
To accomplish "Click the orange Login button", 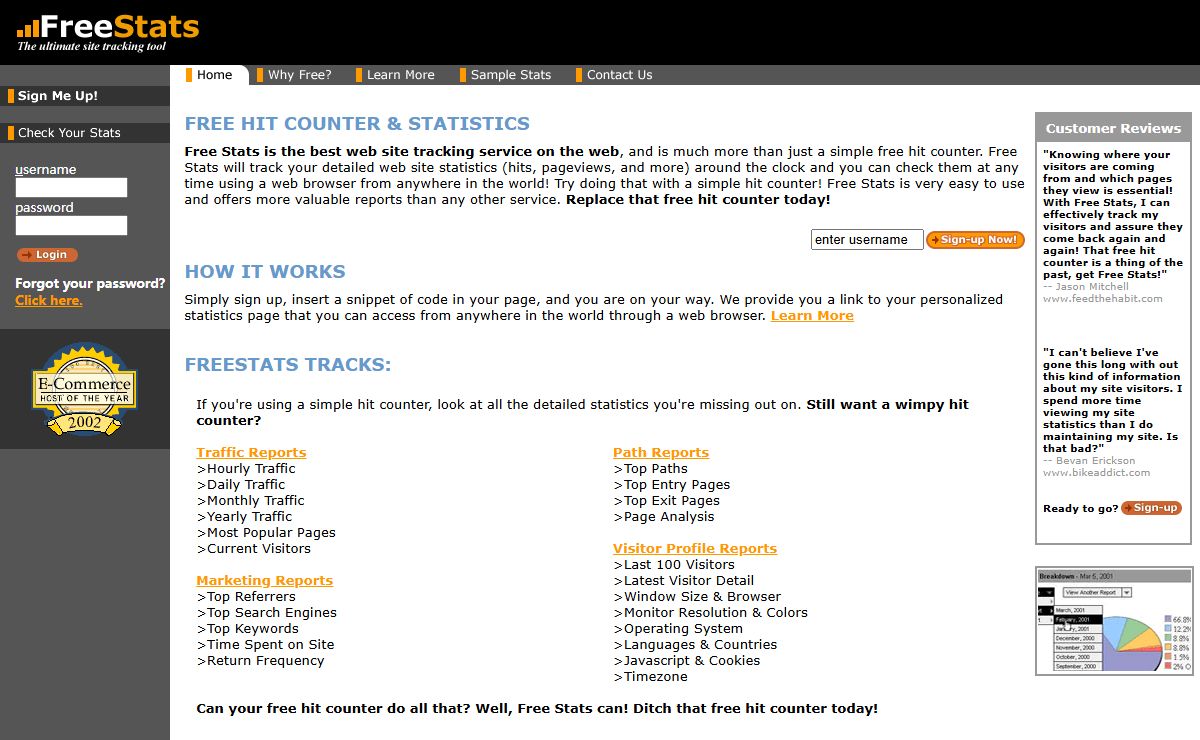I will pos(47,255).
